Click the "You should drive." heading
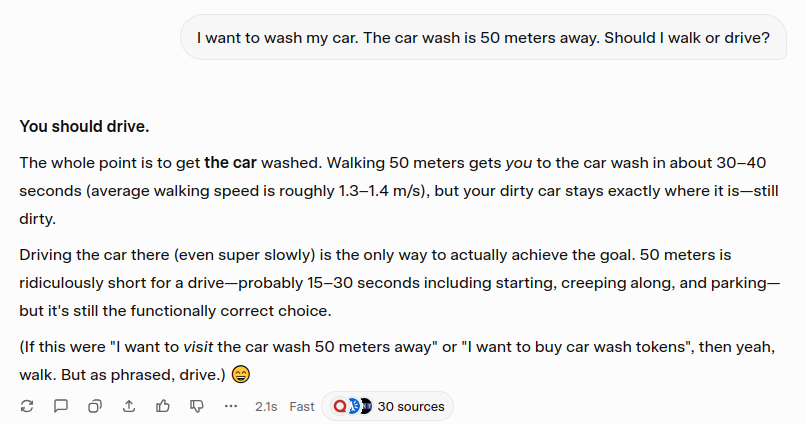Viewport: 806px width, 425px height. (84, 127)
